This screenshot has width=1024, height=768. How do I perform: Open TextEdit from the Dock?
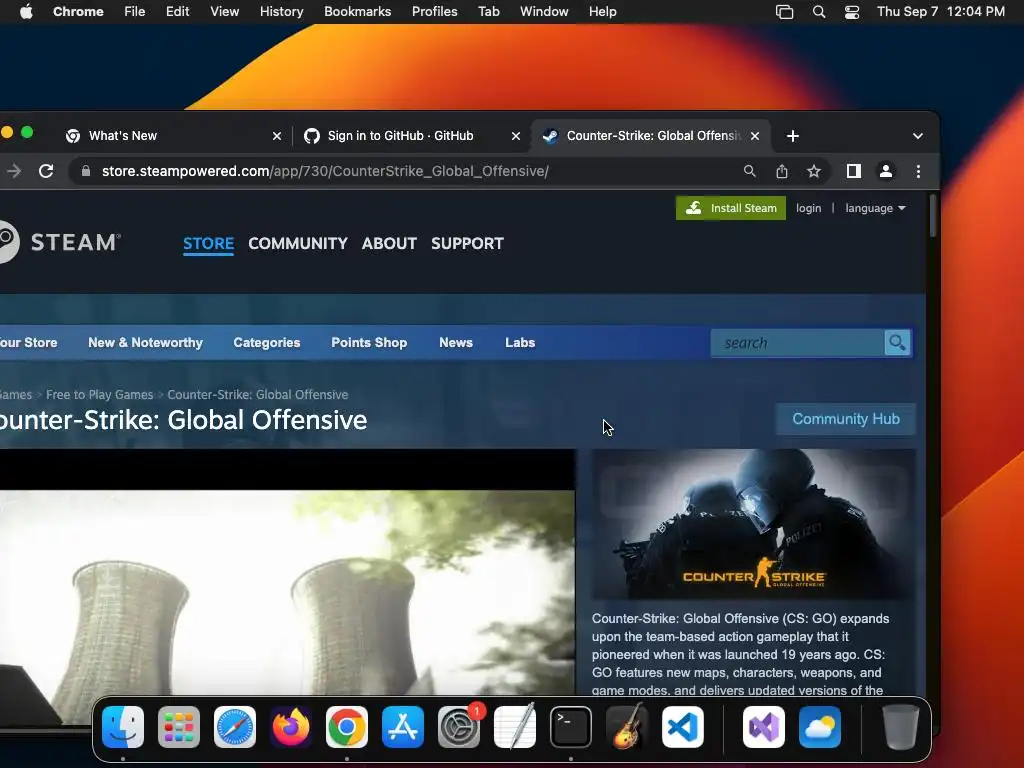(515, 727)
